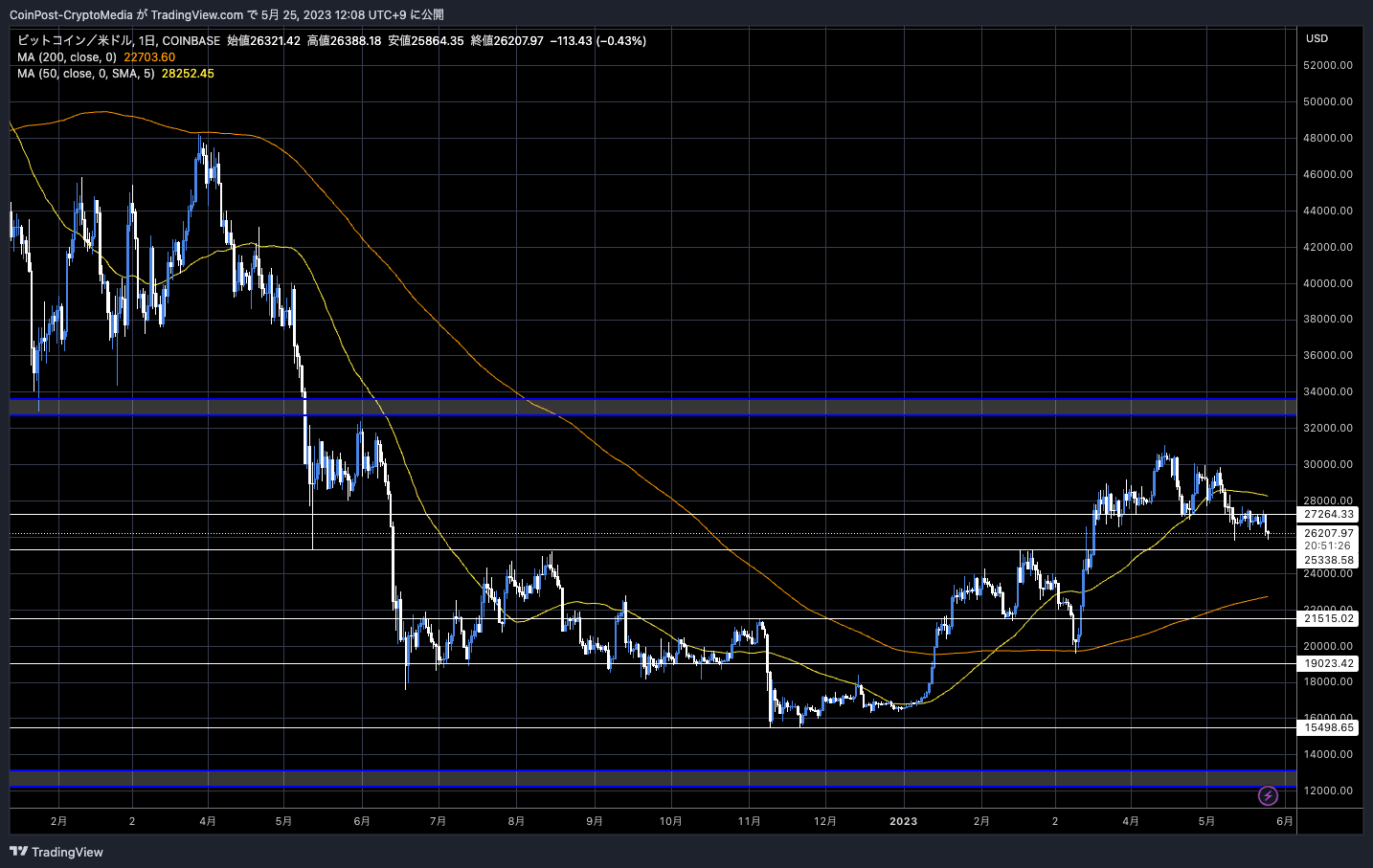Click the 14000.00 price axis label

click(1328, 754)
